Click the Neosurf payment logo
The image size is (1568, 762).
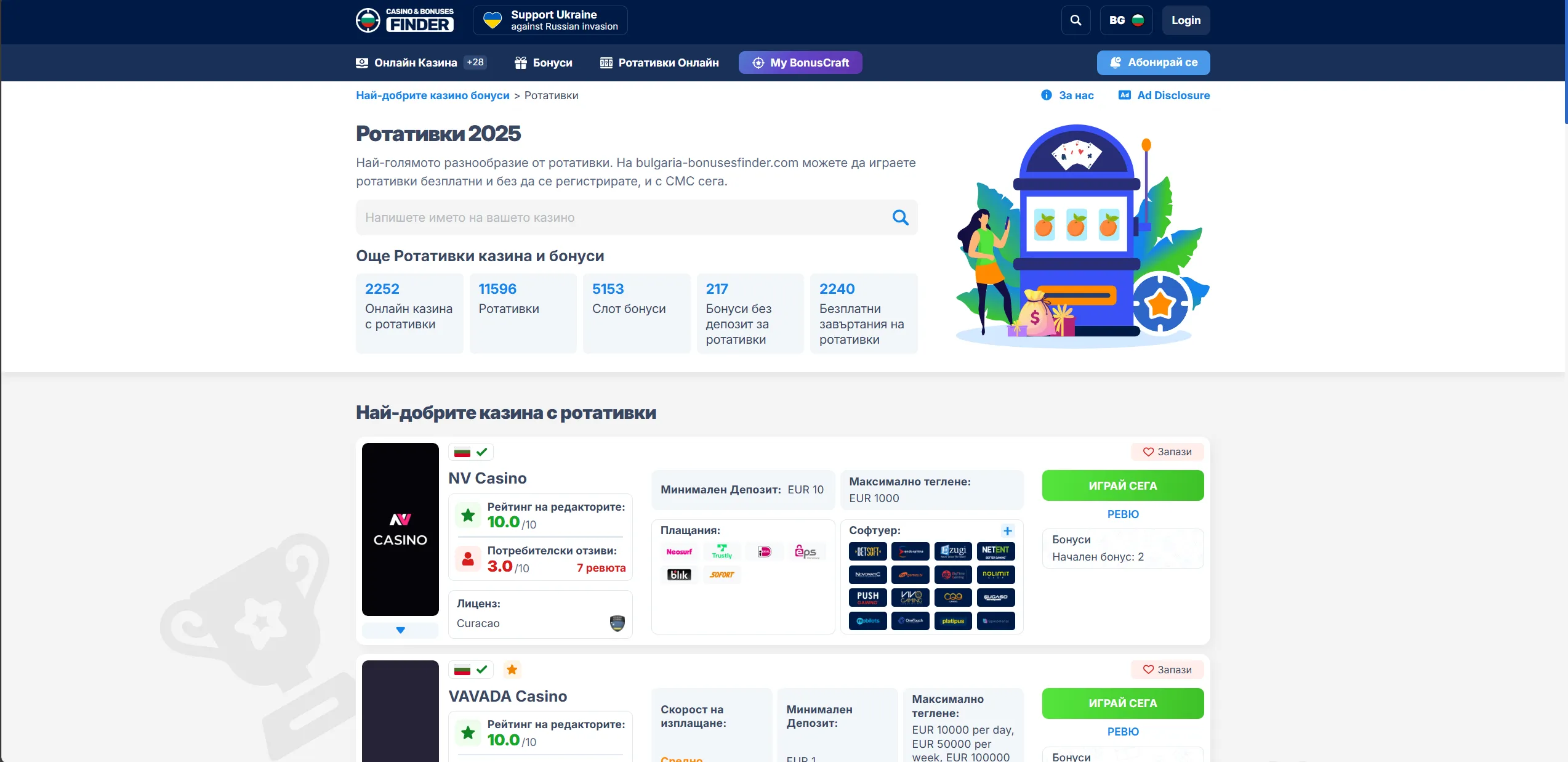[679, 552]
